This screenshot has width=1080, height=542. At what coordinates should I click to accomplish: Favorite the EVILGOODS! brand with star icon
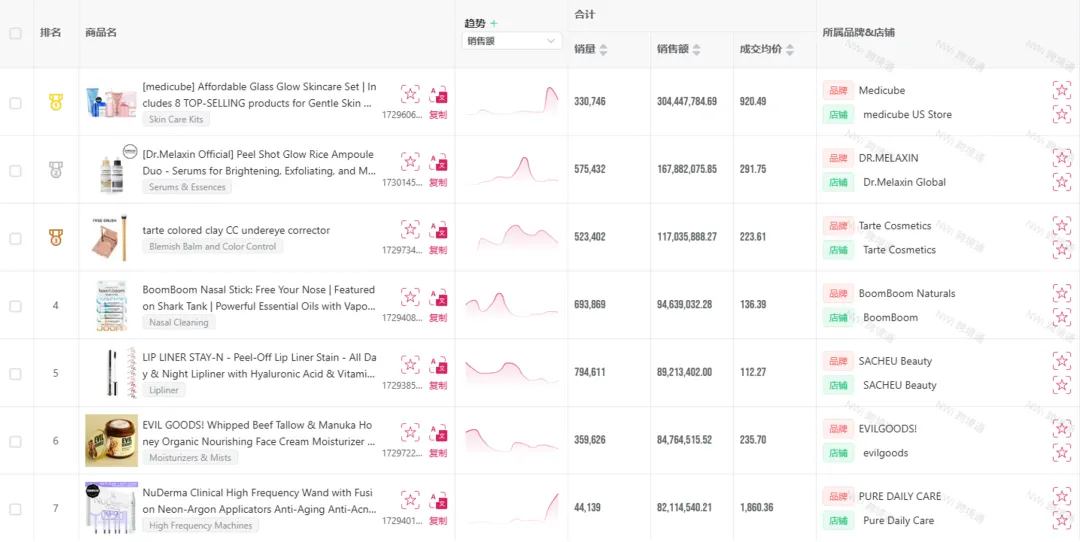(1061, 428)
